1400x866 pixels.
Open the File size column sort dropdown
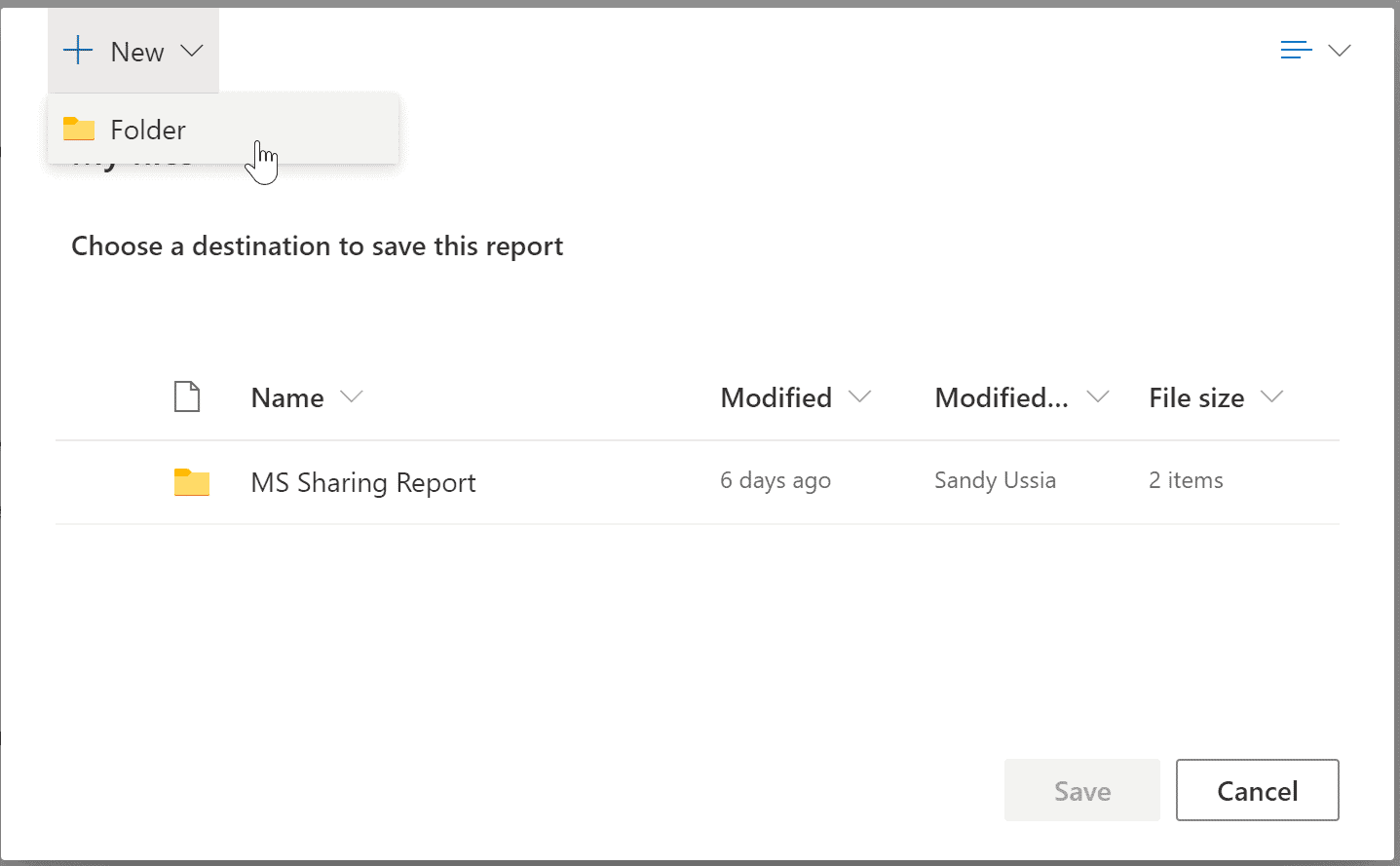(1272, 397)
